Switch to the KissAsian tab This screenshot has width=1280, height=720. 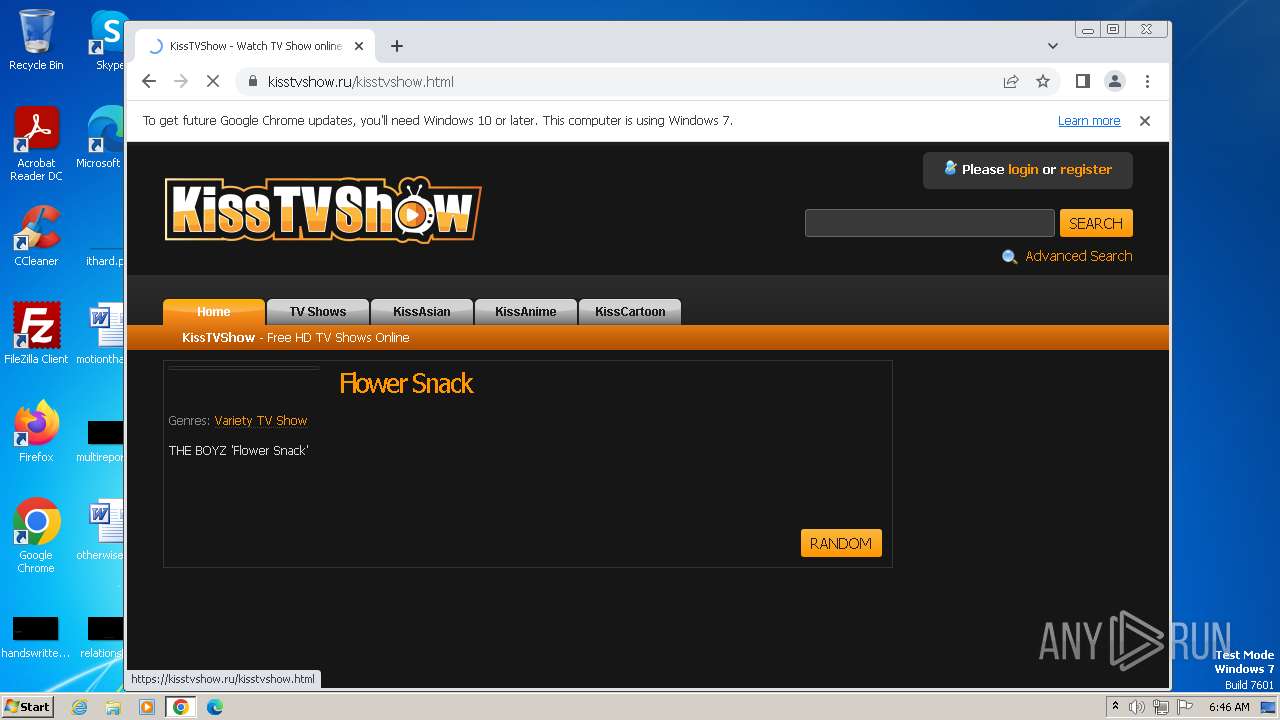pyautogui.click(x=422, y=312)
